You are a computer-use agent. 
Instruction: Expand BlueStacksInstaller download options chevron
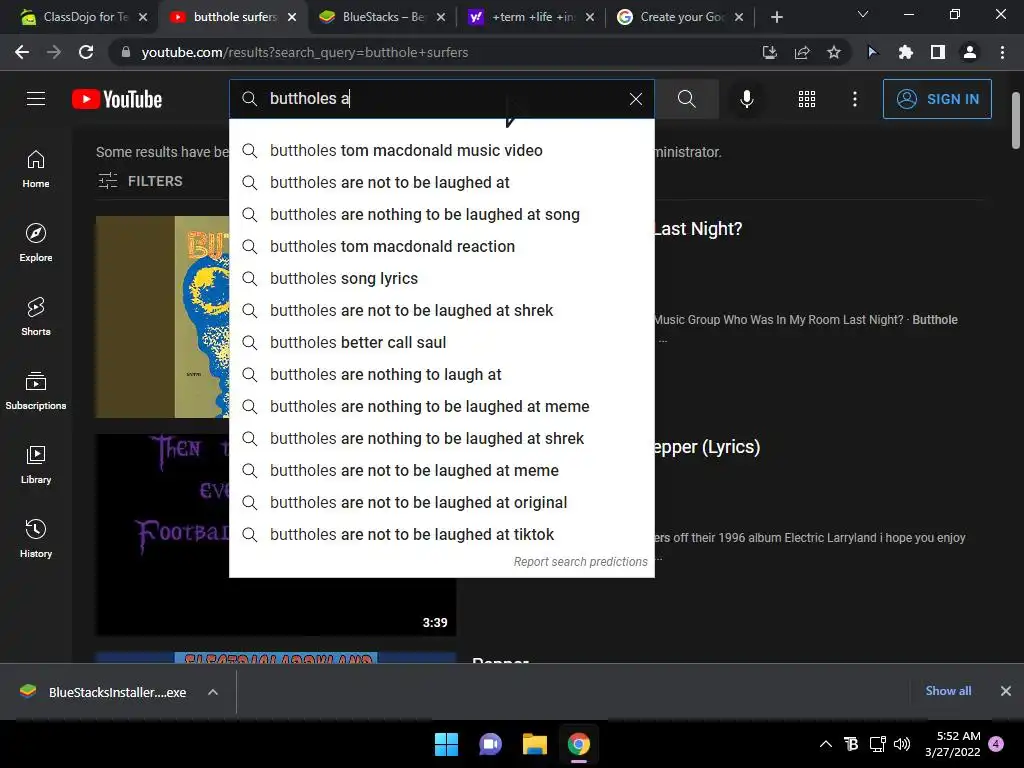[x=213, y=692]
